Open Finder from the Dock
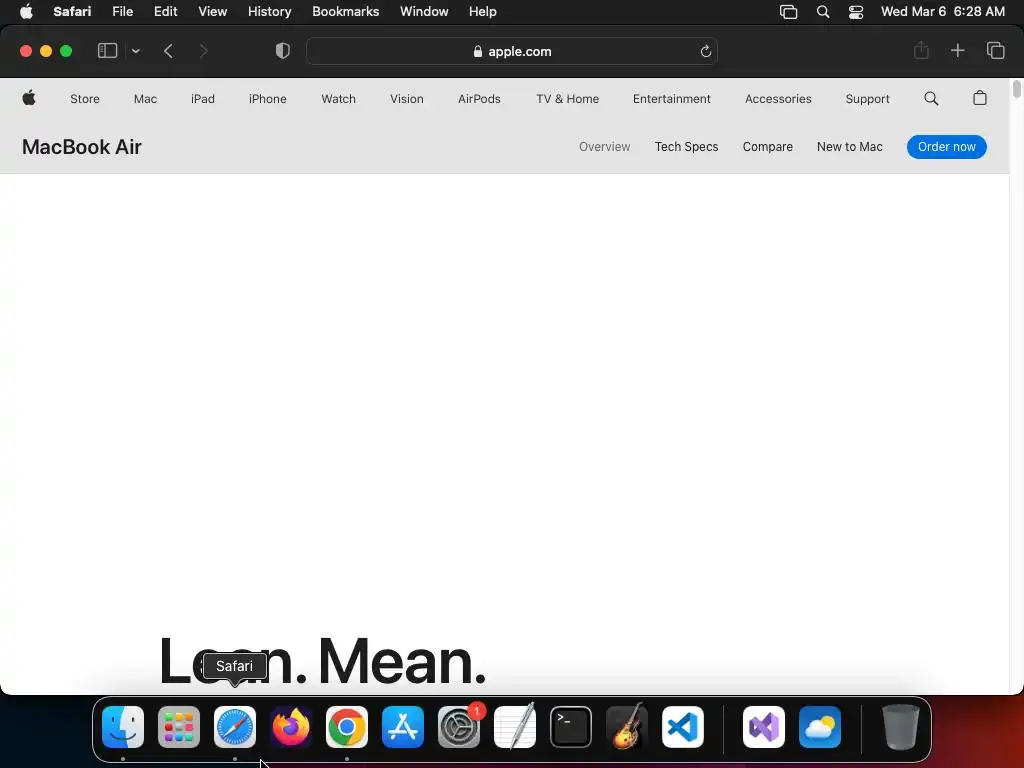The image size is (1024, 768). click(123, 727)
